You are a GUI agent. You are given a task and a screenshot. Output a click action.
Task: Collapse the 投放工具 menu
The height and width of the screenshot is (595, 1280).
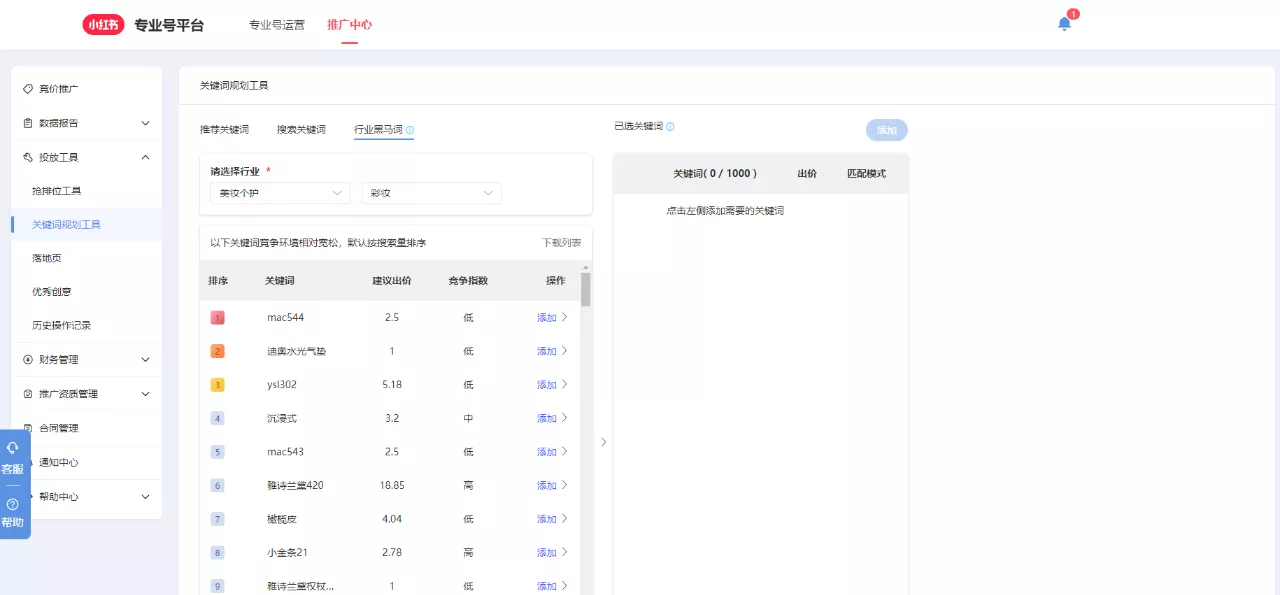[x=145, y=157]
